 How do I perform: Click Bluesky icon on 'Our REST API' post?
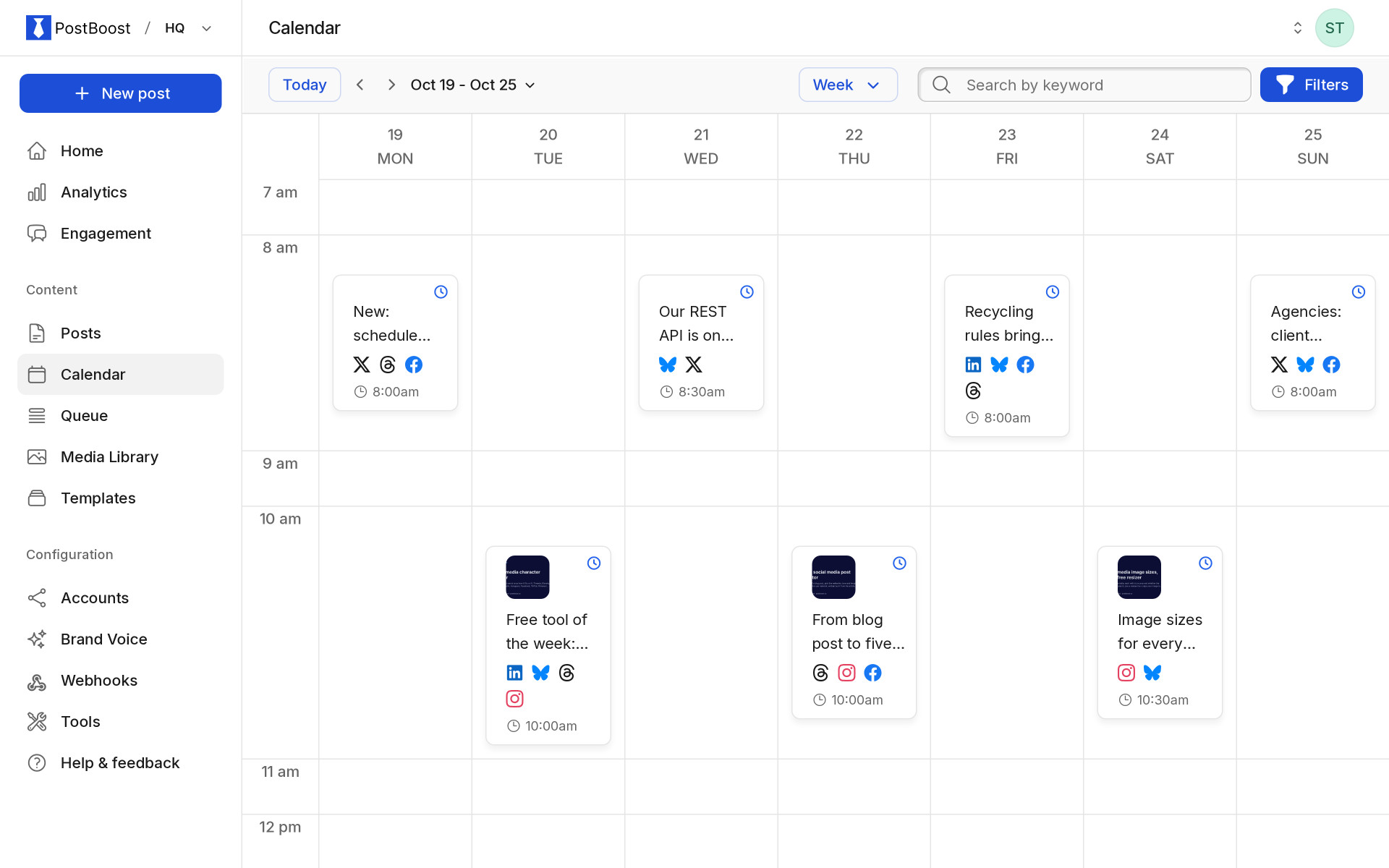click(668, 365)
